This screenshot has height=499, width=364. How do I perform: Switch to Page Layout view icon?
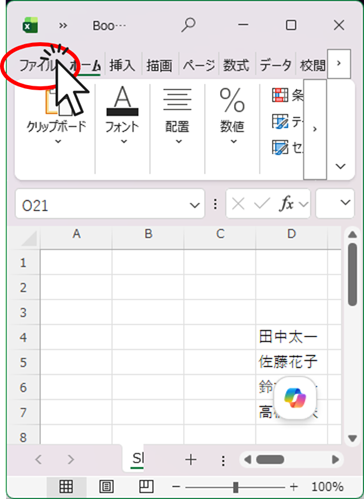pos(106,487)
